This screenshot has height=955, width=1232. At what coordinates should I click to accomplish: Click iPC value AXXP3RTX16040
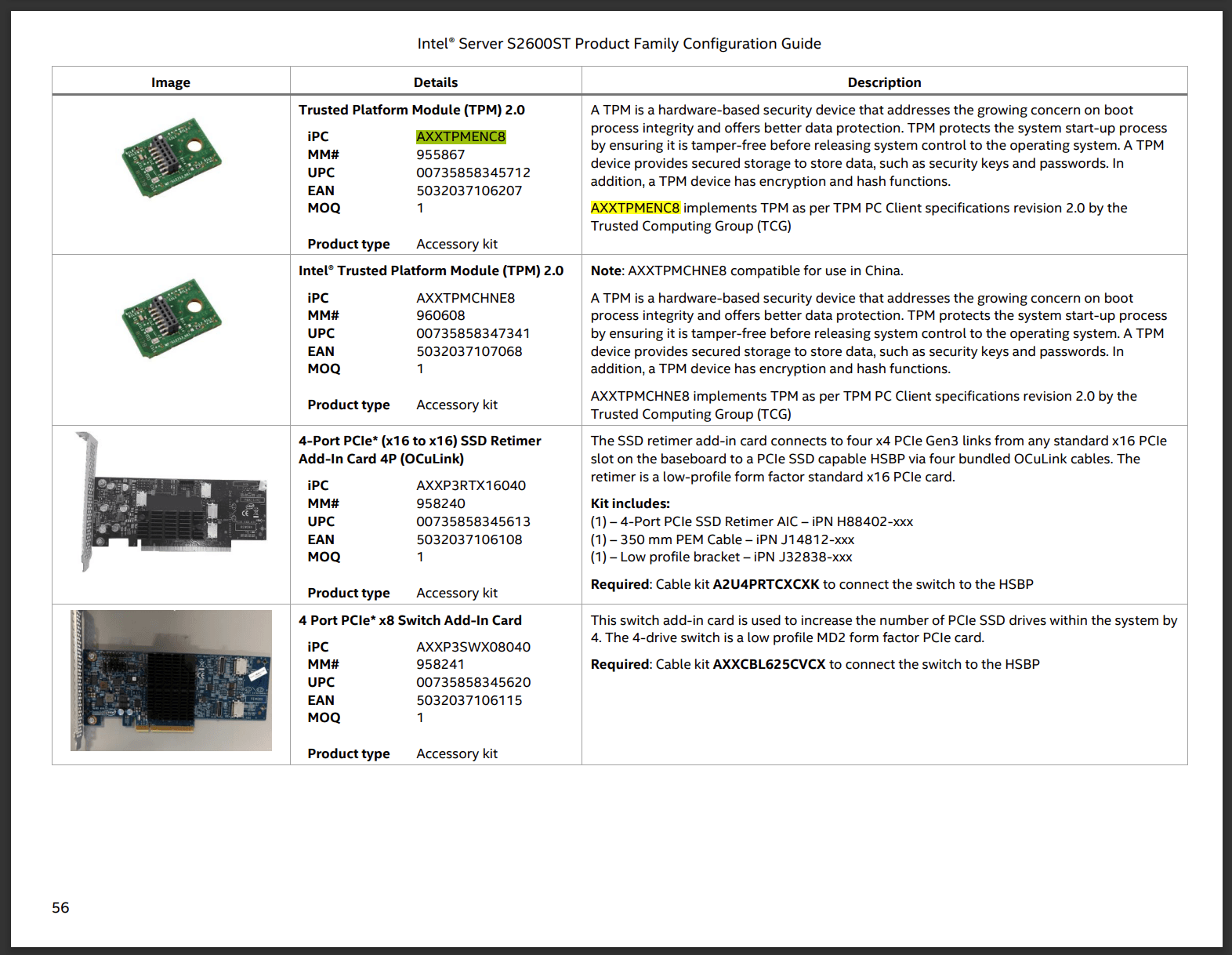(x=471, y=485)
